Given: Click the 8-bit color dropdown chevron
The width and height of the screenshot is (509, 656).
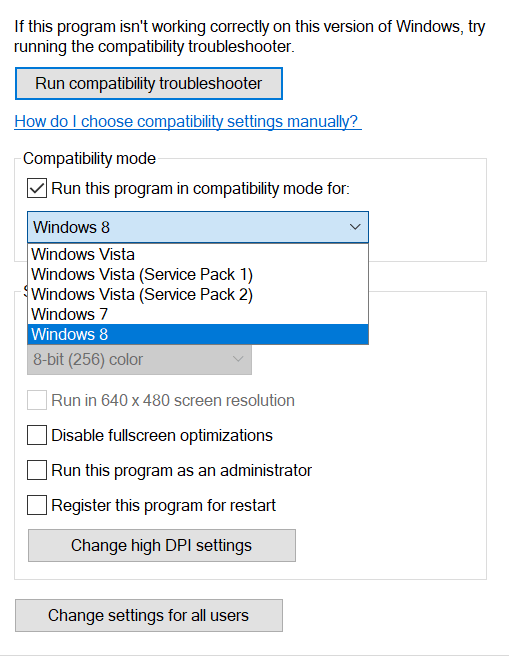Looking at the screenshot, I should pyautogui.click(x=238, y=359).
